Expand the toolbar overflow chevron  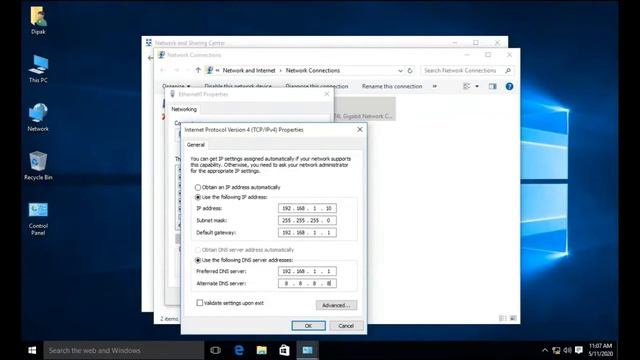[435, 86]
